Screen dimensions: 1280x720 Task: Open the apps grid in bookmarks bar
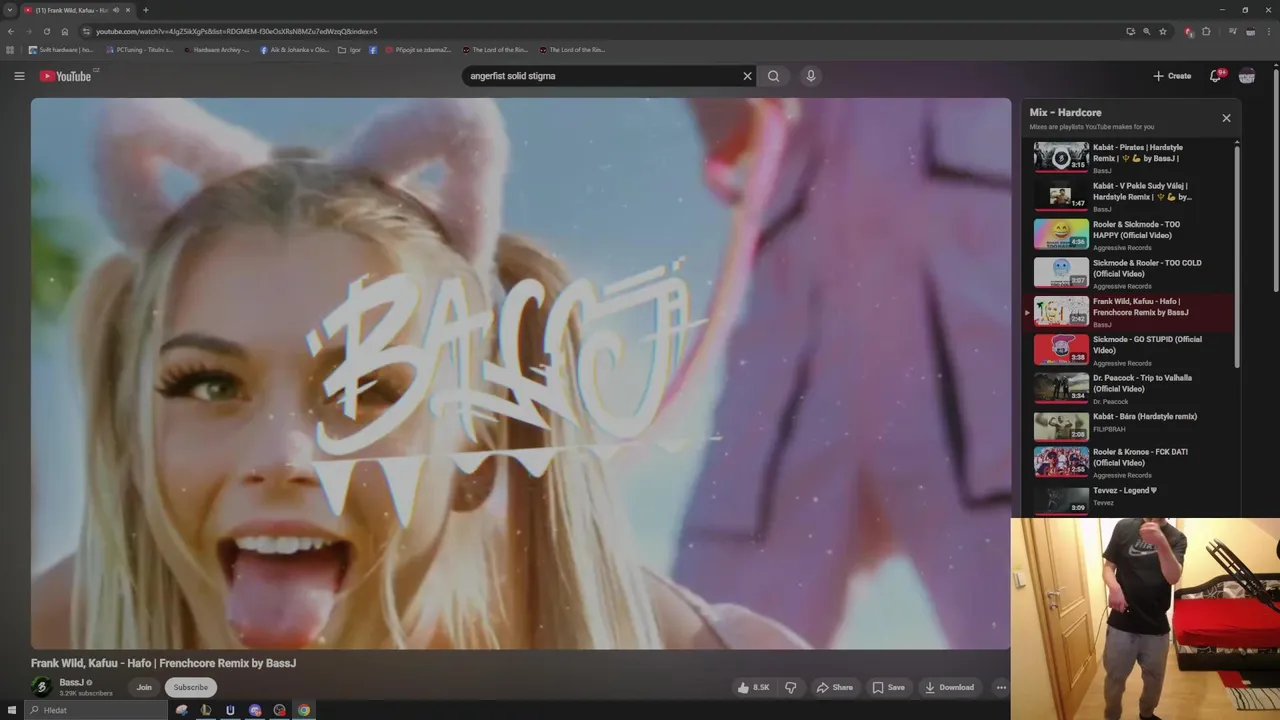11,49
